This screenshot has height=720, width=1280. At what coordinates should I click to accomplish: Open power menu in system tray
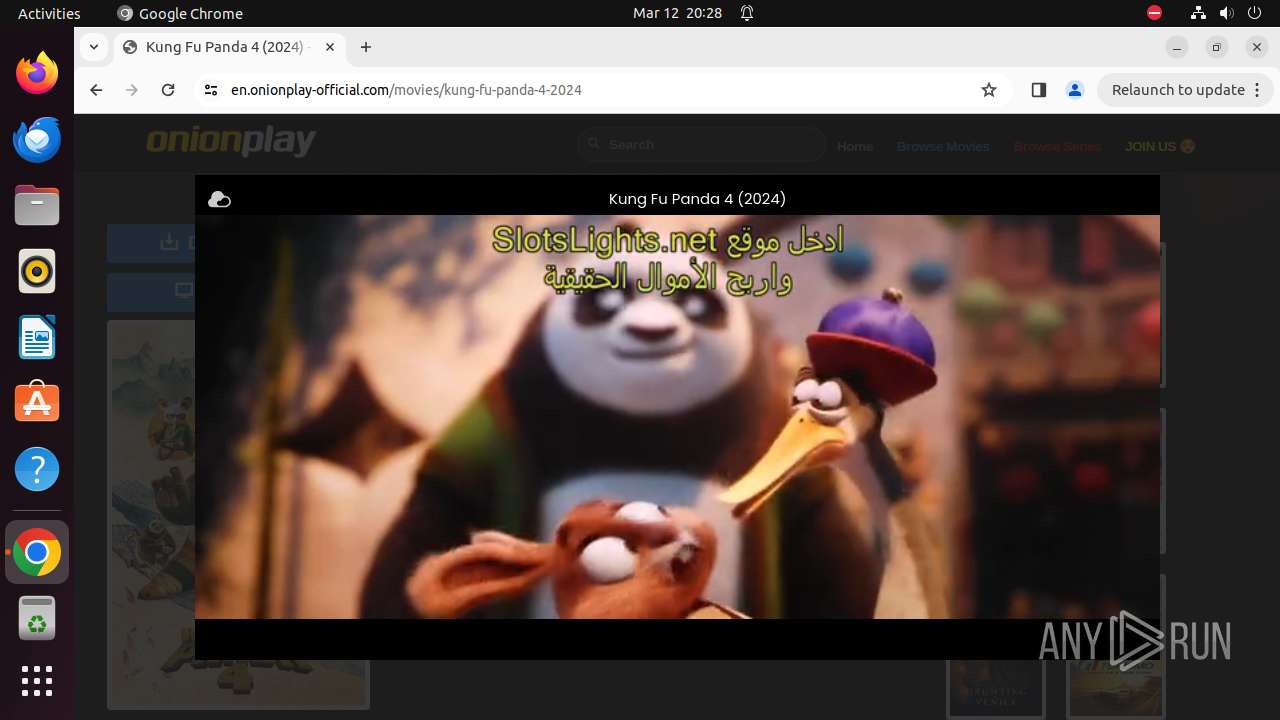[x=1256, y=13]
